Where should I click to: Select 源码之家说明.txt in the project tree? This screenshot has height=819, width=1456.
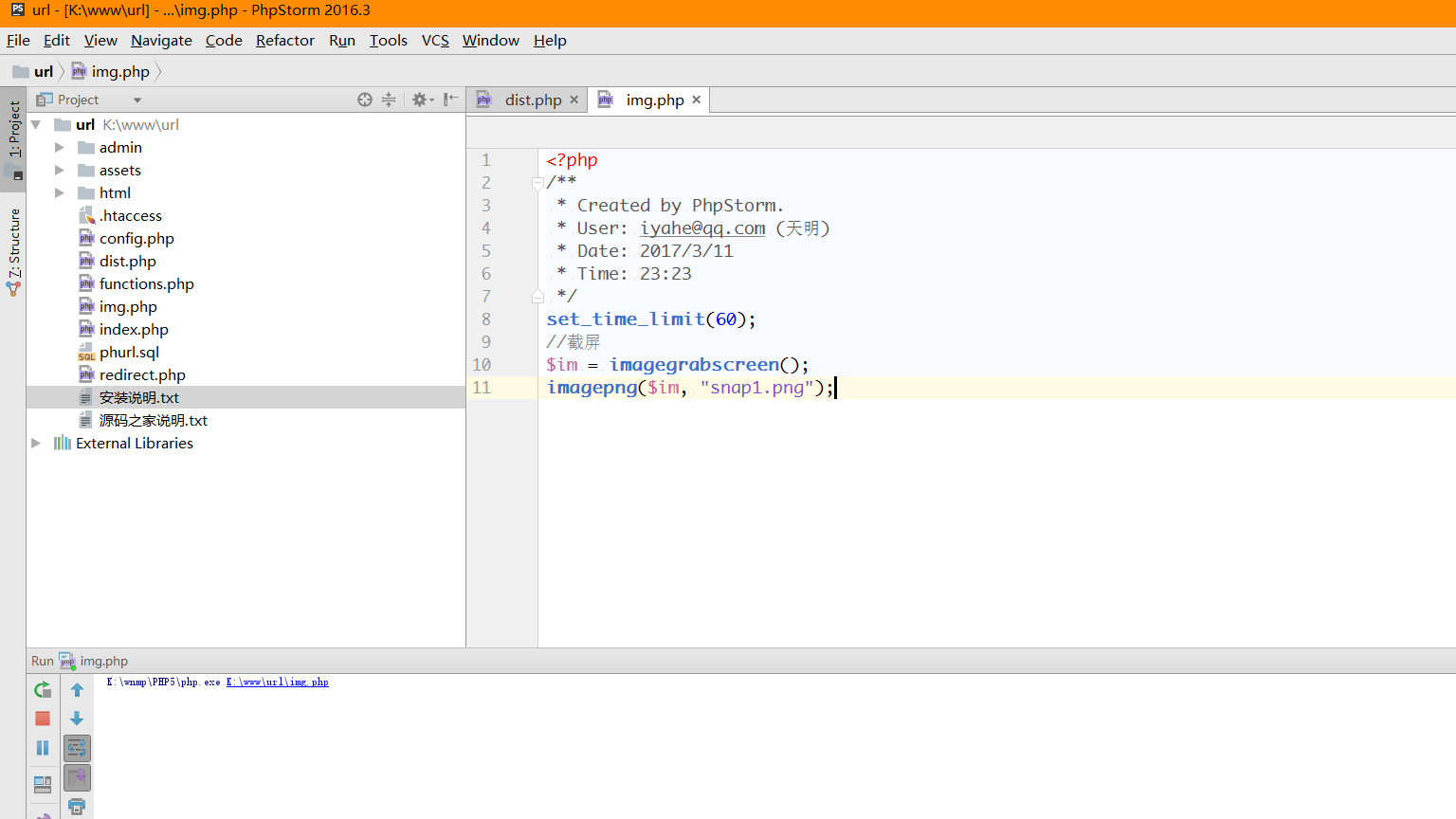pyautogui.click(x=153, y=420)
